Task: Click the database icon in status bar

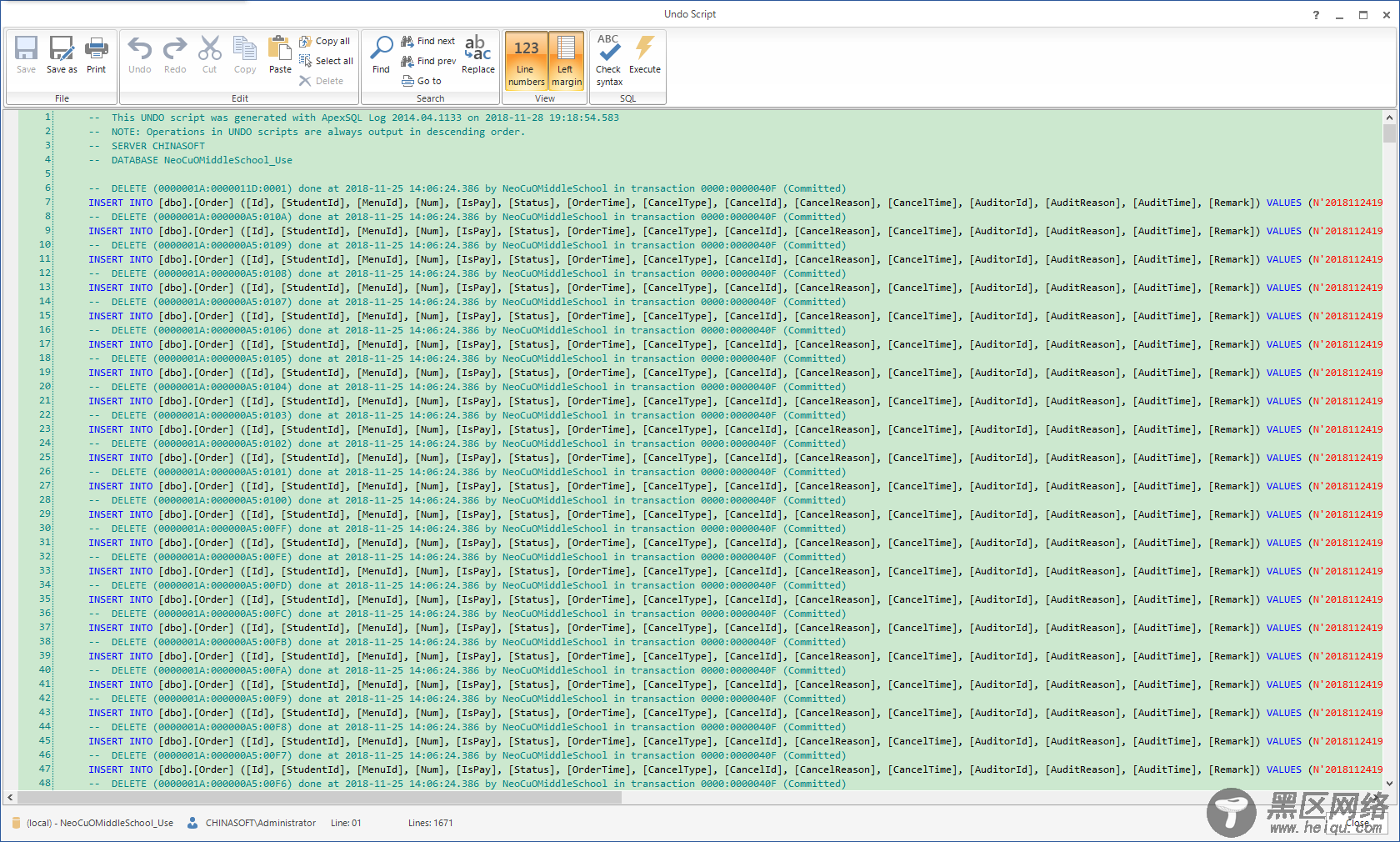Action: pyautogui.click(x=16, y=823)
